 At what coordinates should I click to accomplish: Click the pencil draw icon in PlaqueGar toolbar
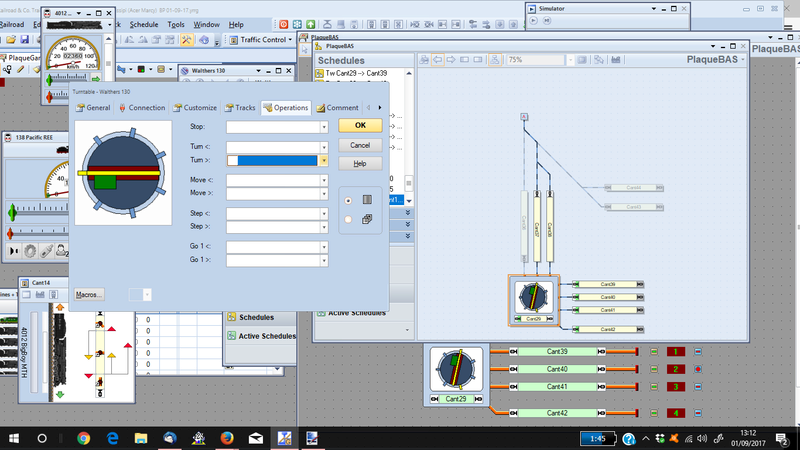(x=20, y=69)
